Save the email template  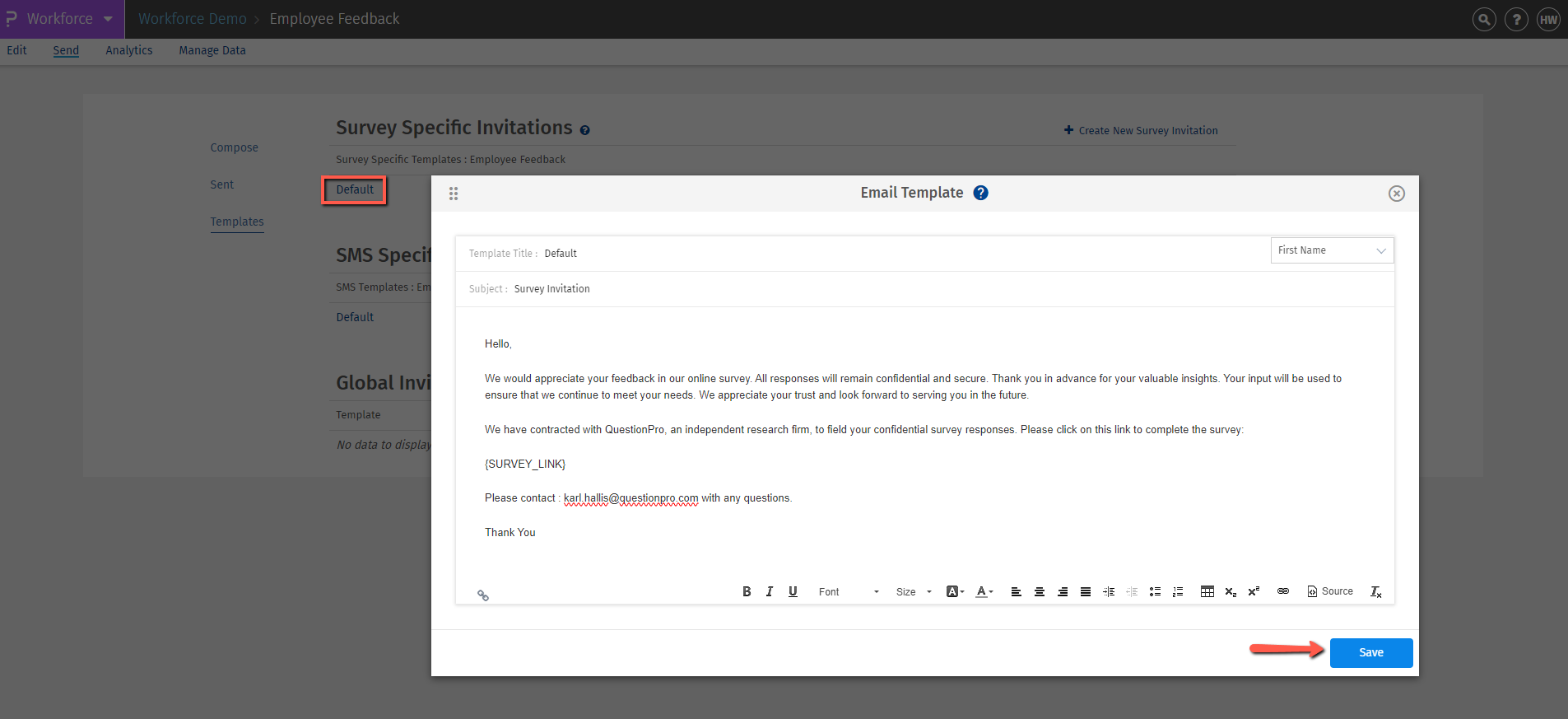click(x=1371, y=653)
